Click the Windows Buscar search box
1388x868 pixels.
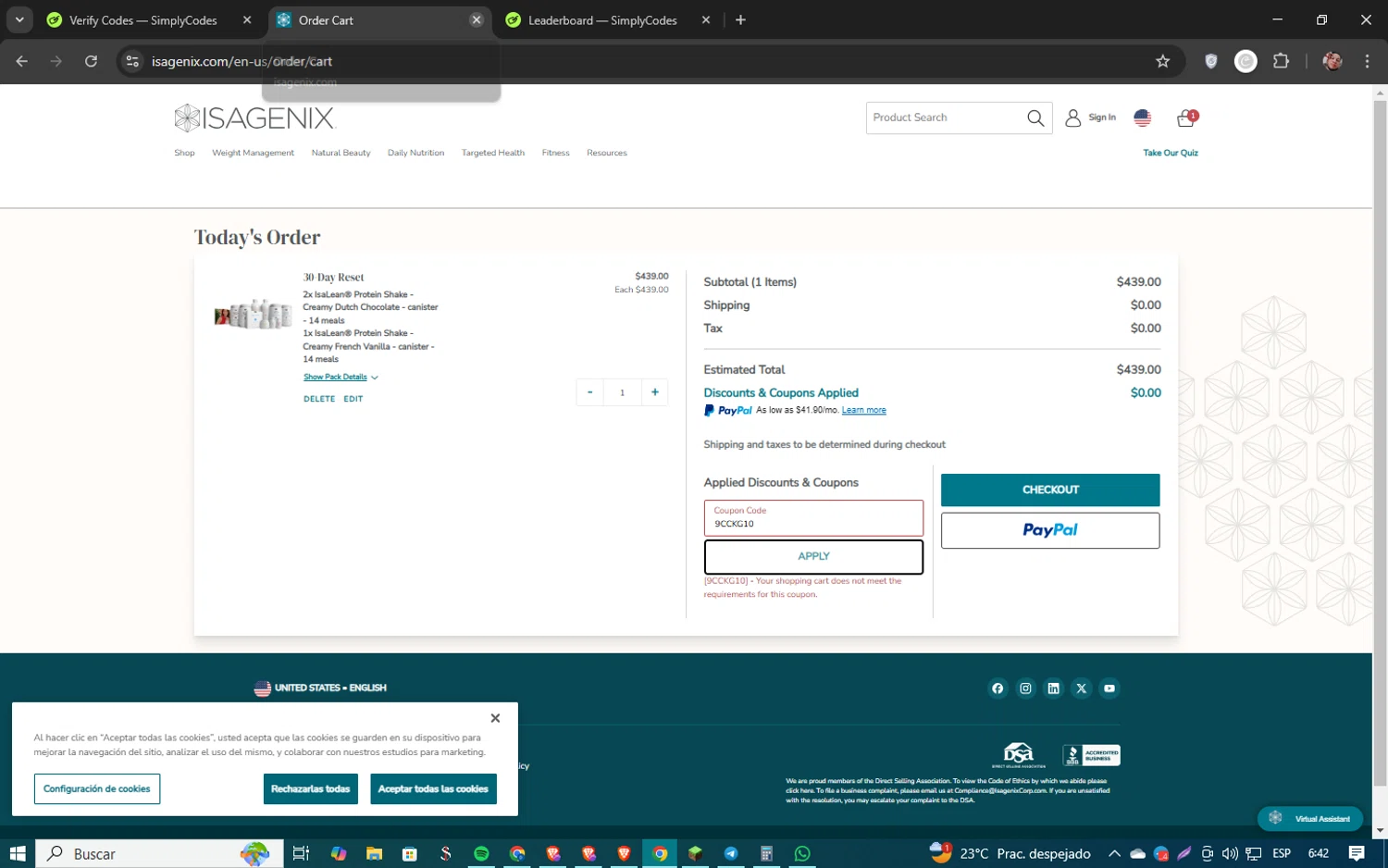[159, 854]
